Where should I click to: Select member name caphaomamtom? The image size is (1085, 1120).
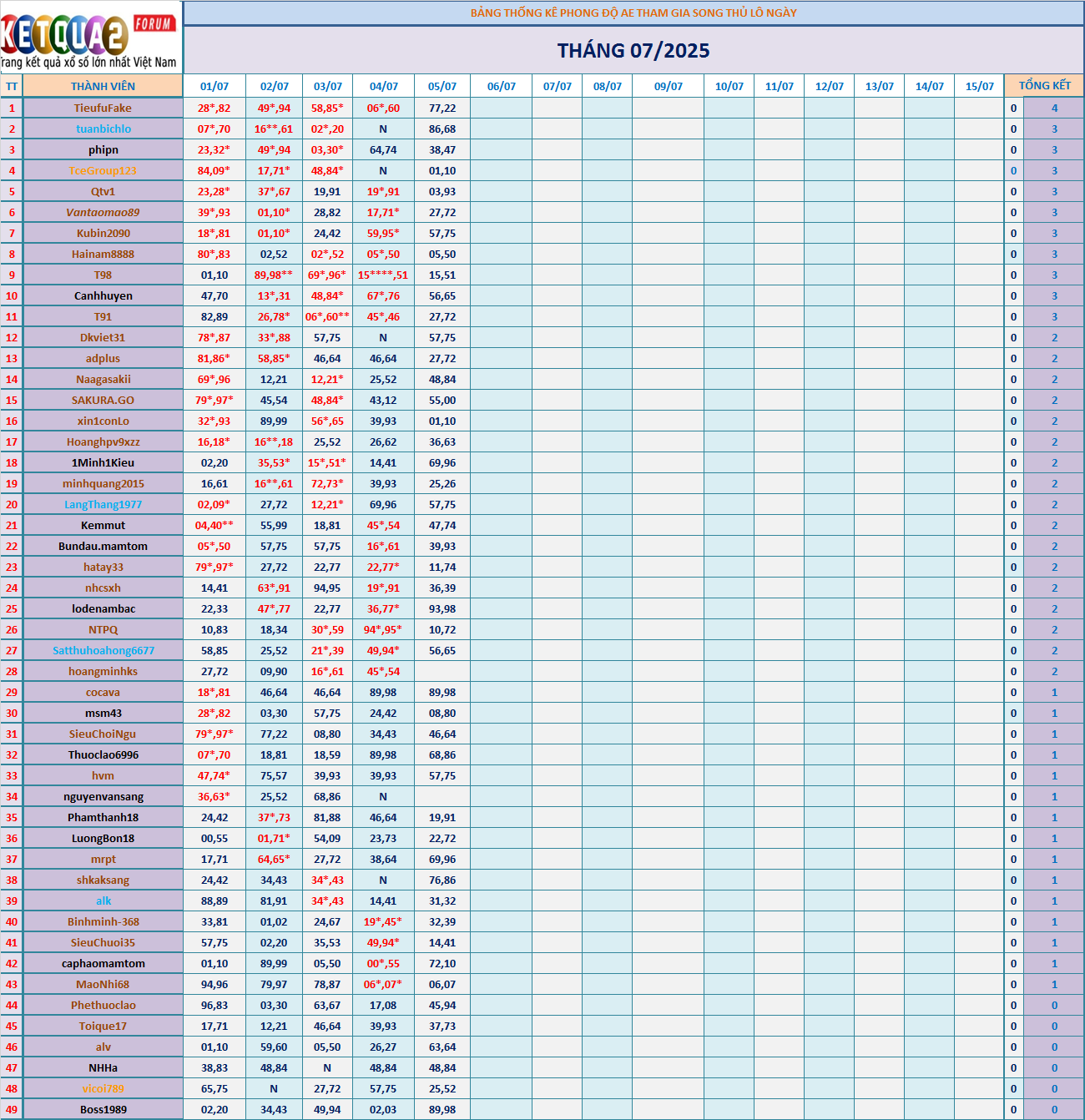[103, 963]
